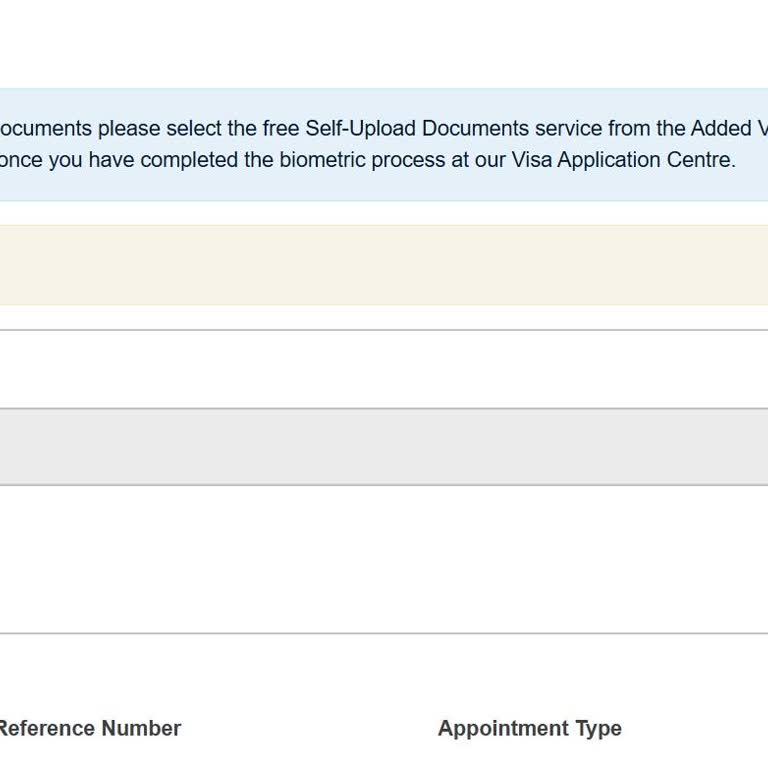Select the white row above the gray row
This screenshot has height=768, width=768.
[384, 369]
